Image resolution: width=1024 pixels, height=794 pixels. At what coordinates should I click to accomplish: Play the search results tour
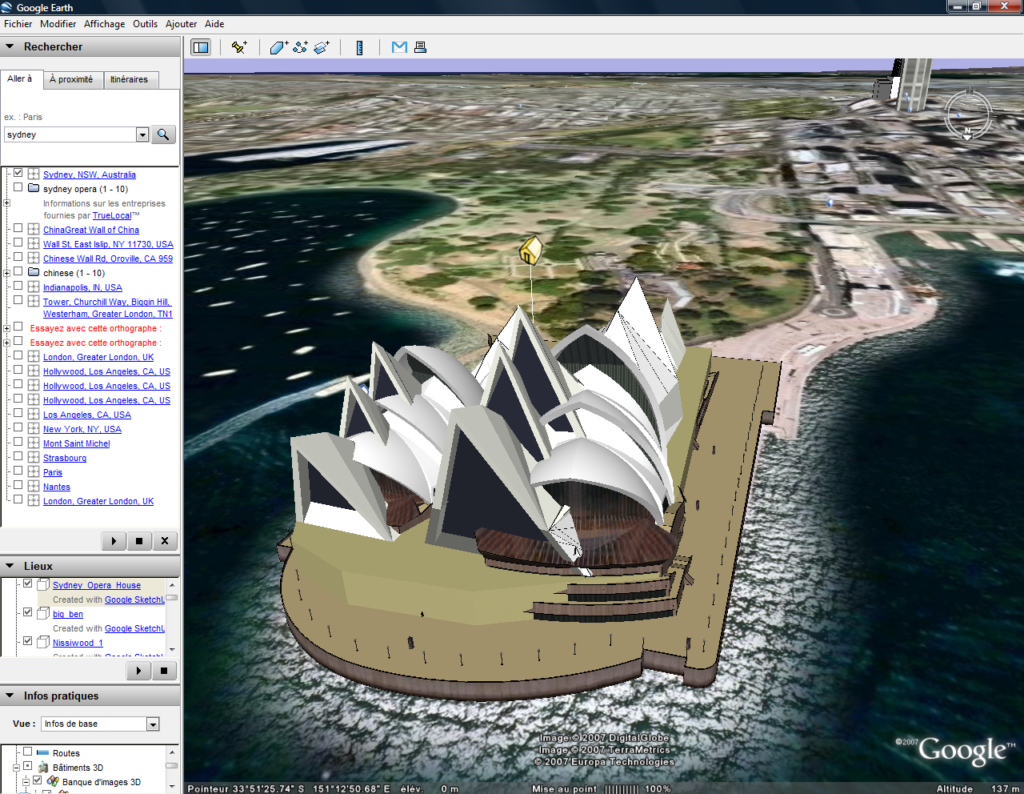click(x=114, y=541)
